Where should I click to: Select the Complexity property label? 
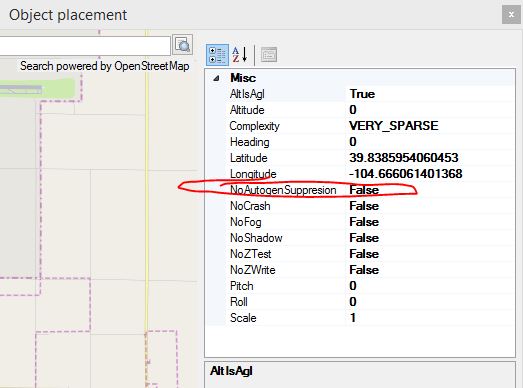point(254,126)
